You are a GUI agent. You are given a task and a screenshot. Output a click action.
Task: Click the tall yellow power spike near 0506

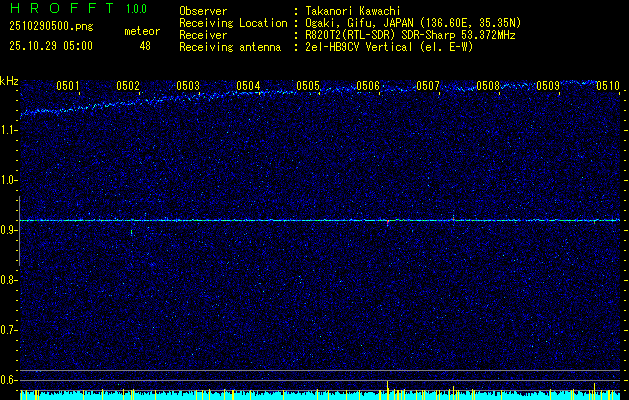[388, 390]
